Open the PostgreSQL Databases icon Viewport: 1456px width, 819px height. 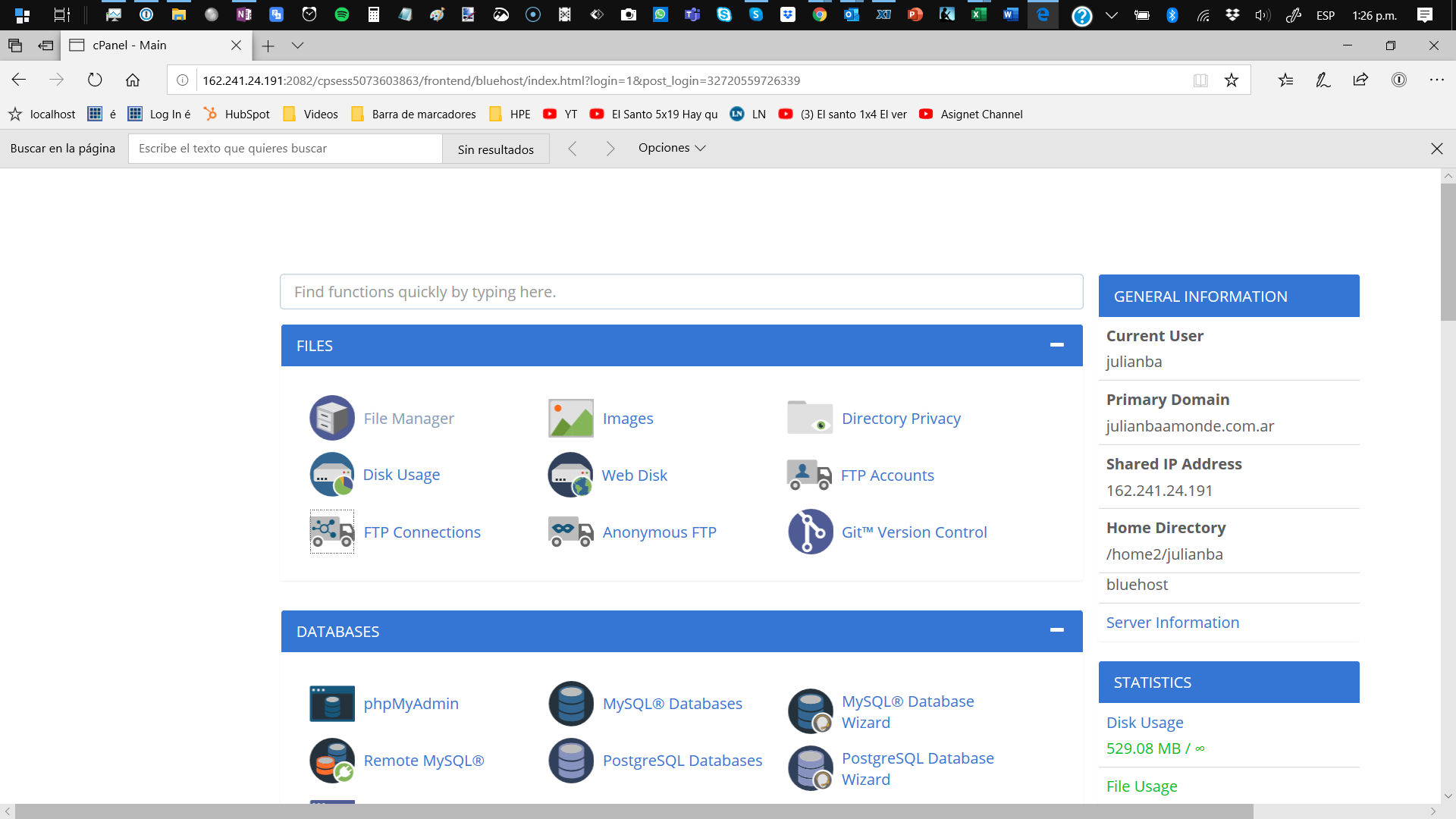pos(571,760)
